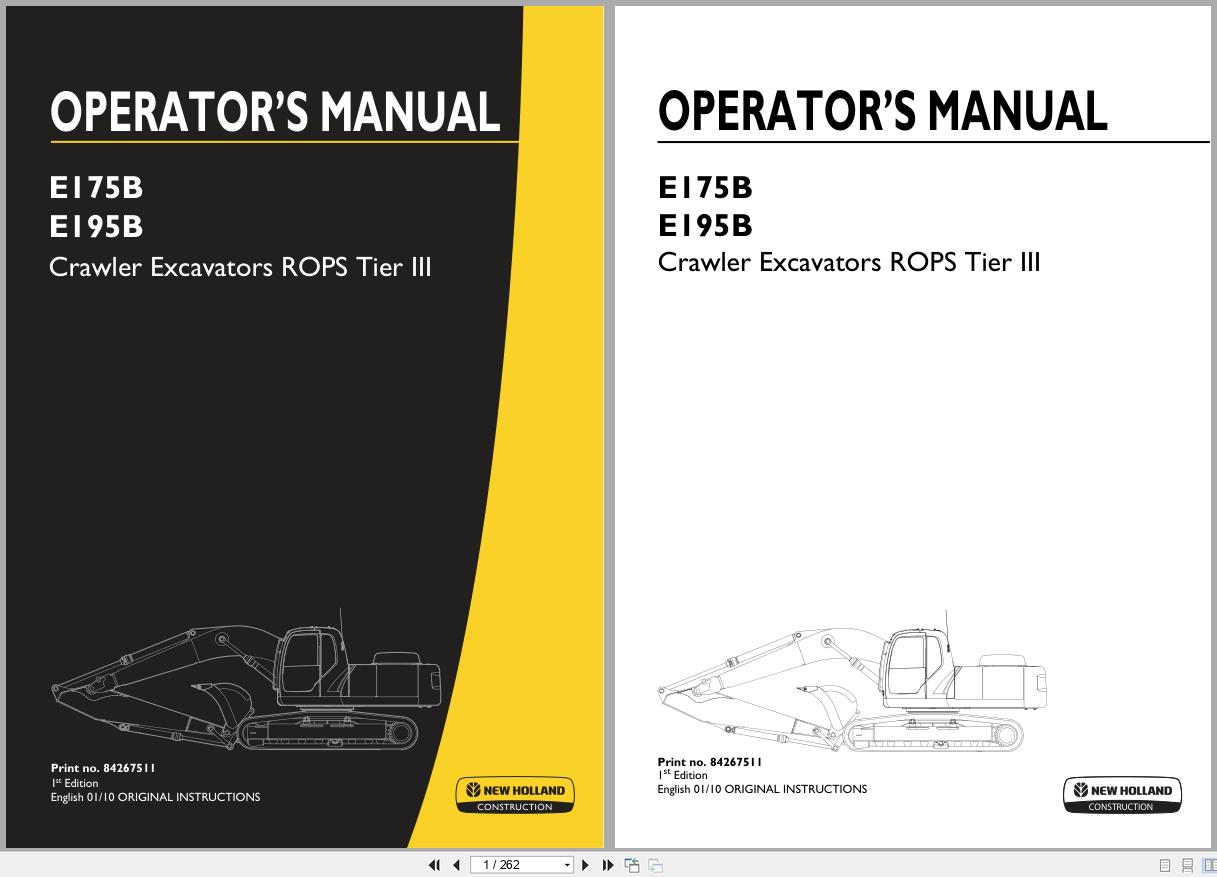Go to the first page of the document

[435, 863]
